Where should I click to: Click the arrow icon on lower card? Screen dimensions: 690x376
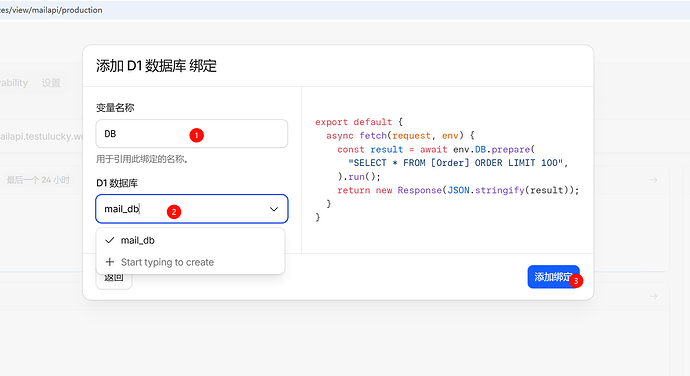tap(654, 296)
